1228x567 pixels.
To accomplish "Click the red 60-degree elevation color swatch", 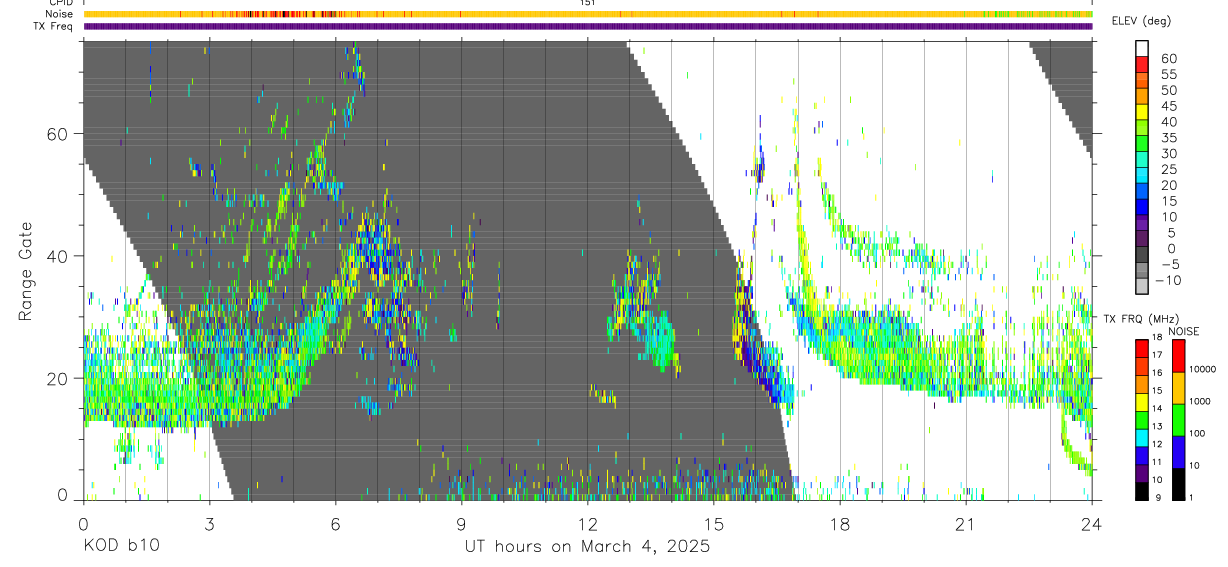I will click(x=1142, y=65).
